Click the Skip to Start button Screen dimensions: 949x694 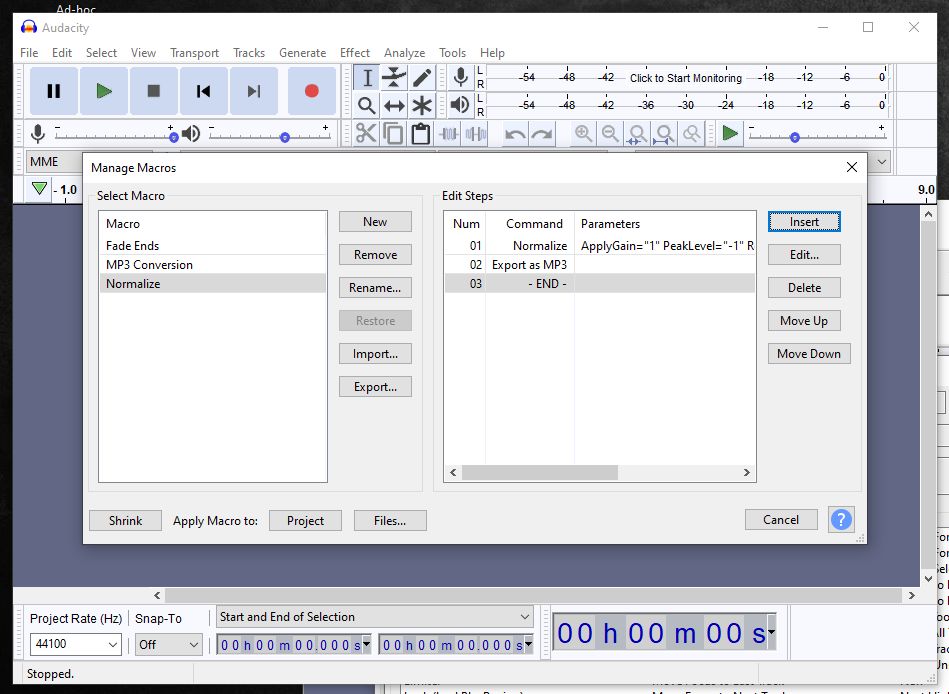(x=204, y=91)
